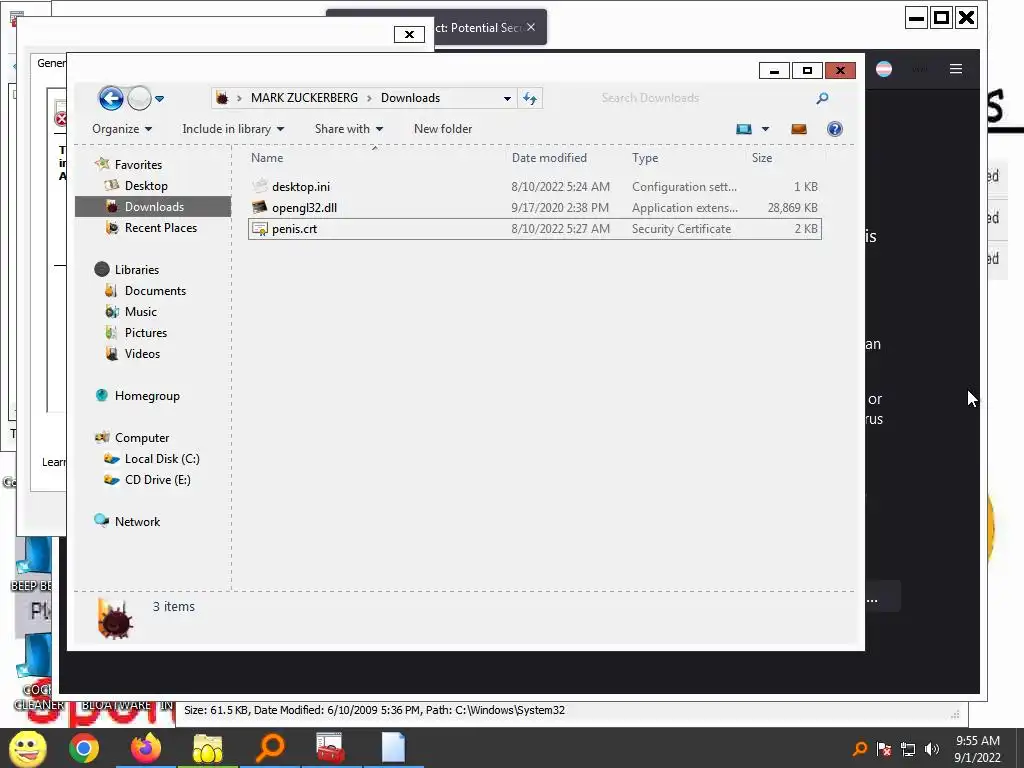
Task: Close the small dialog behind Explorer
Action: (x=409, y=35)
